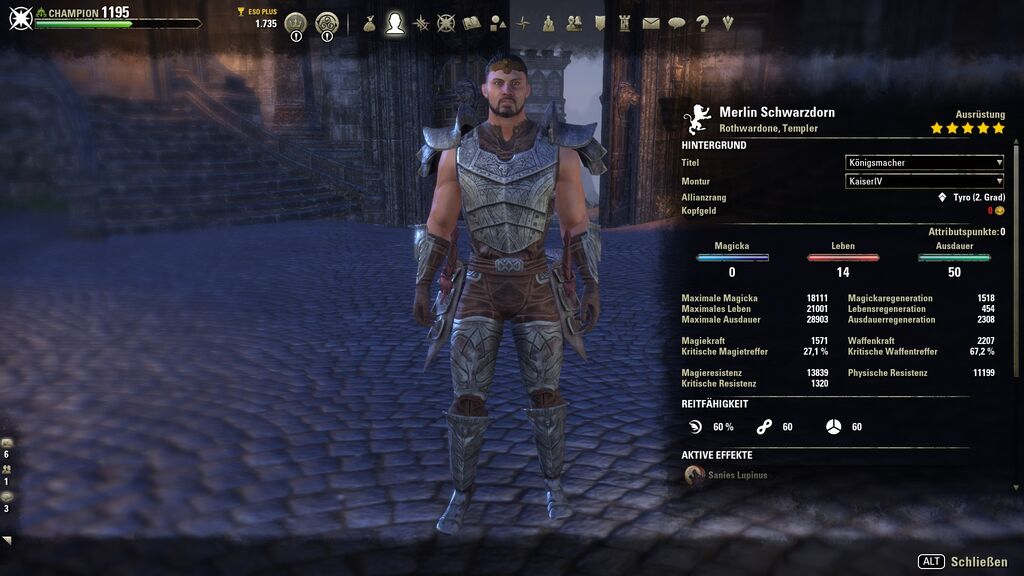This screenshot has height=576, width=1024.
Task: Open the alliance war tower icon
Action: tap(624, 24)
